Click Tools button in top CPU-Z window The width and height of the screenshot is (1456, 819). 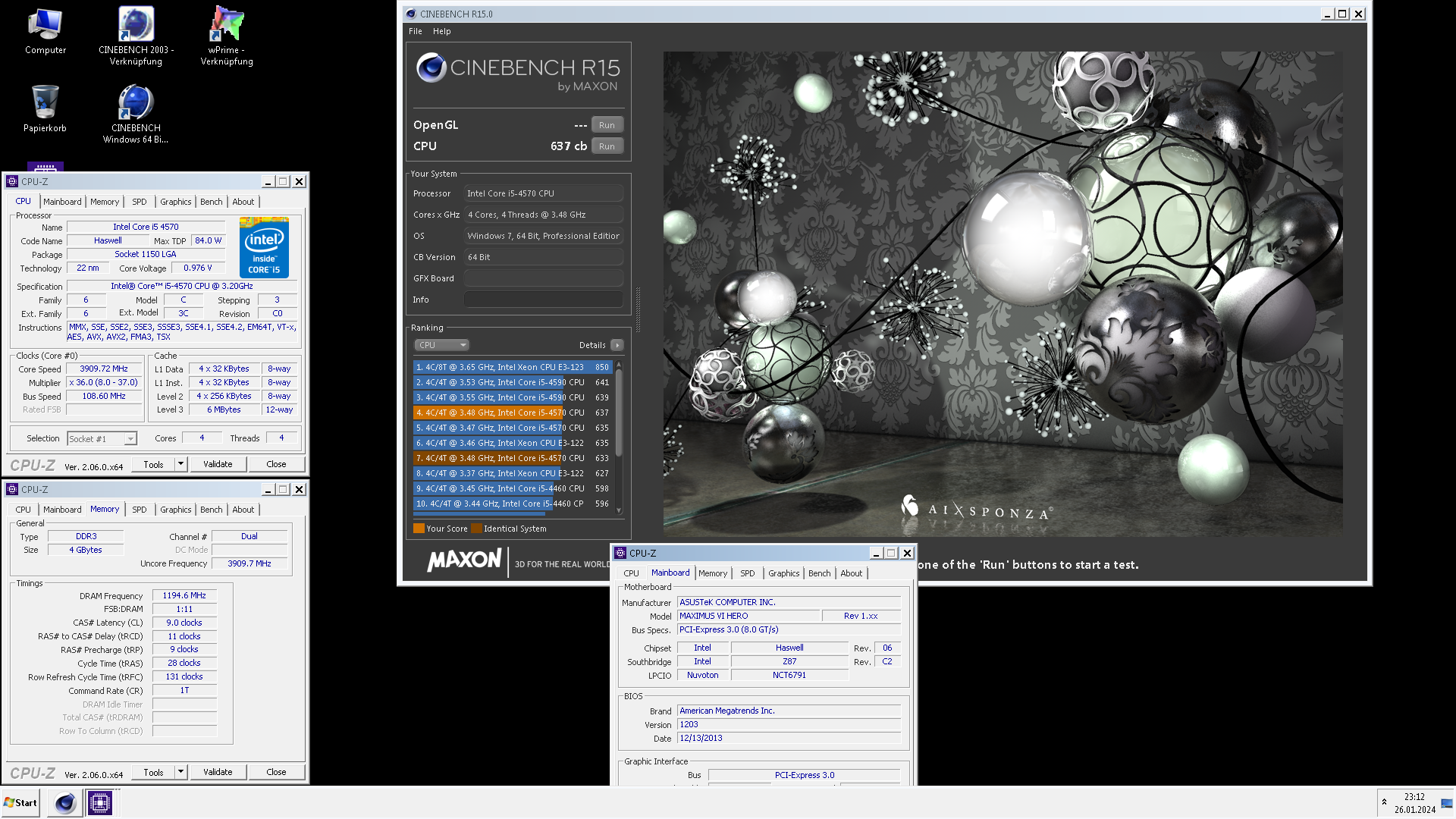click(x=153, y=464)
